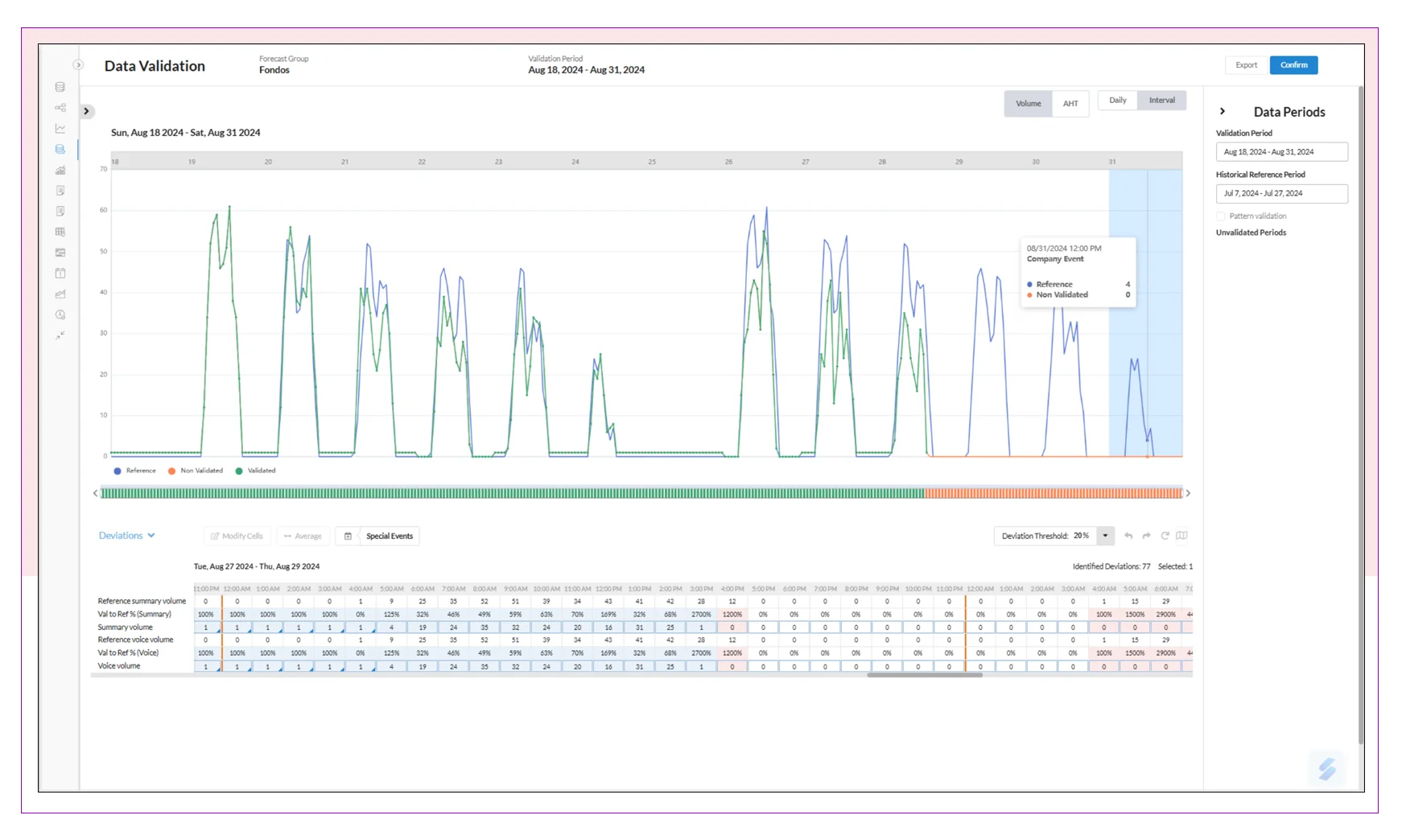Click the collapse arrows icon at bottom of sidebar
Viewport: 1402px width, 840px height.
coord(60,336)
